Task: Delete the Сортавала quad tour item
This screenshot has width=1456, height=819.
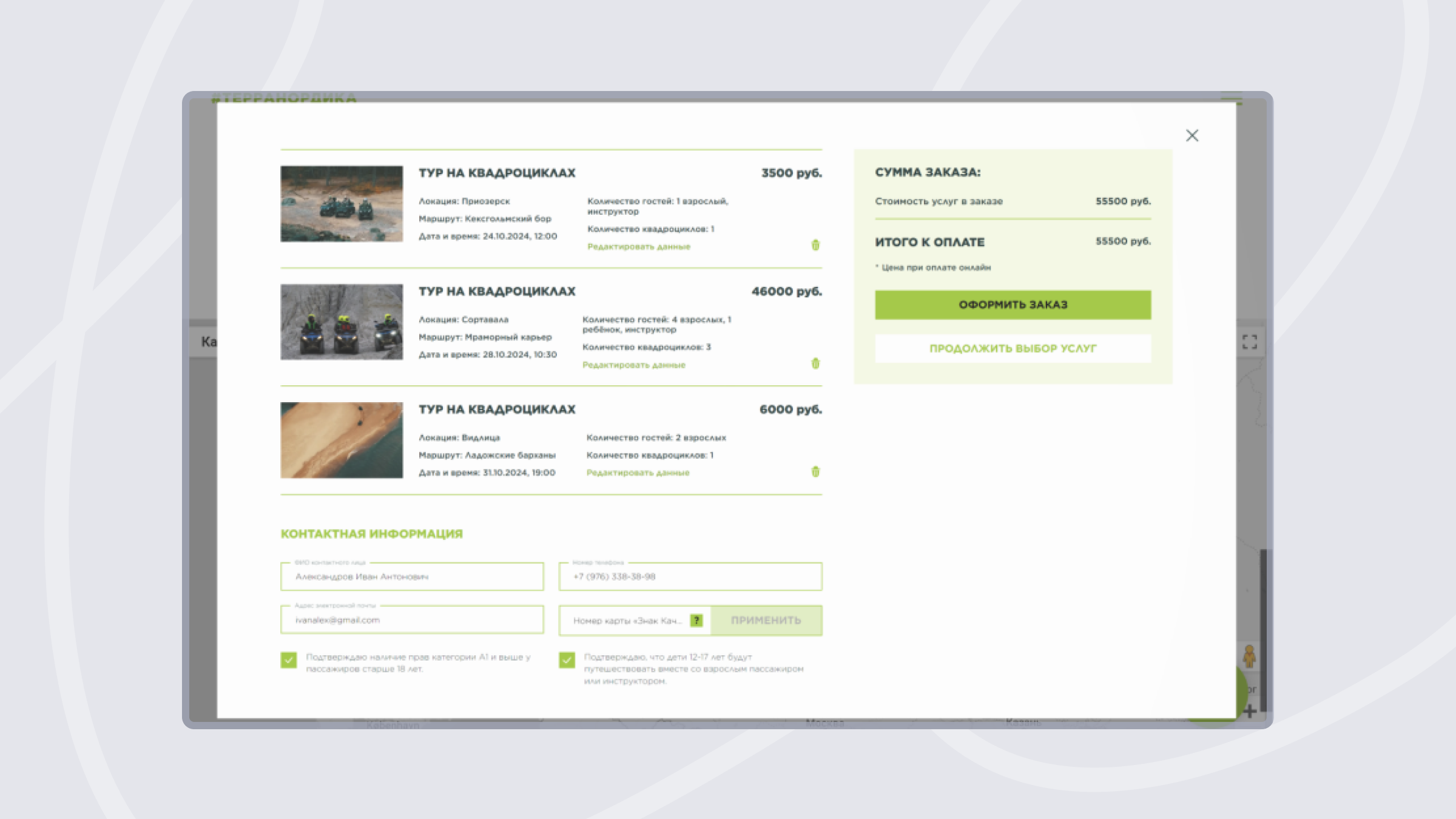Action: point(815,364)
